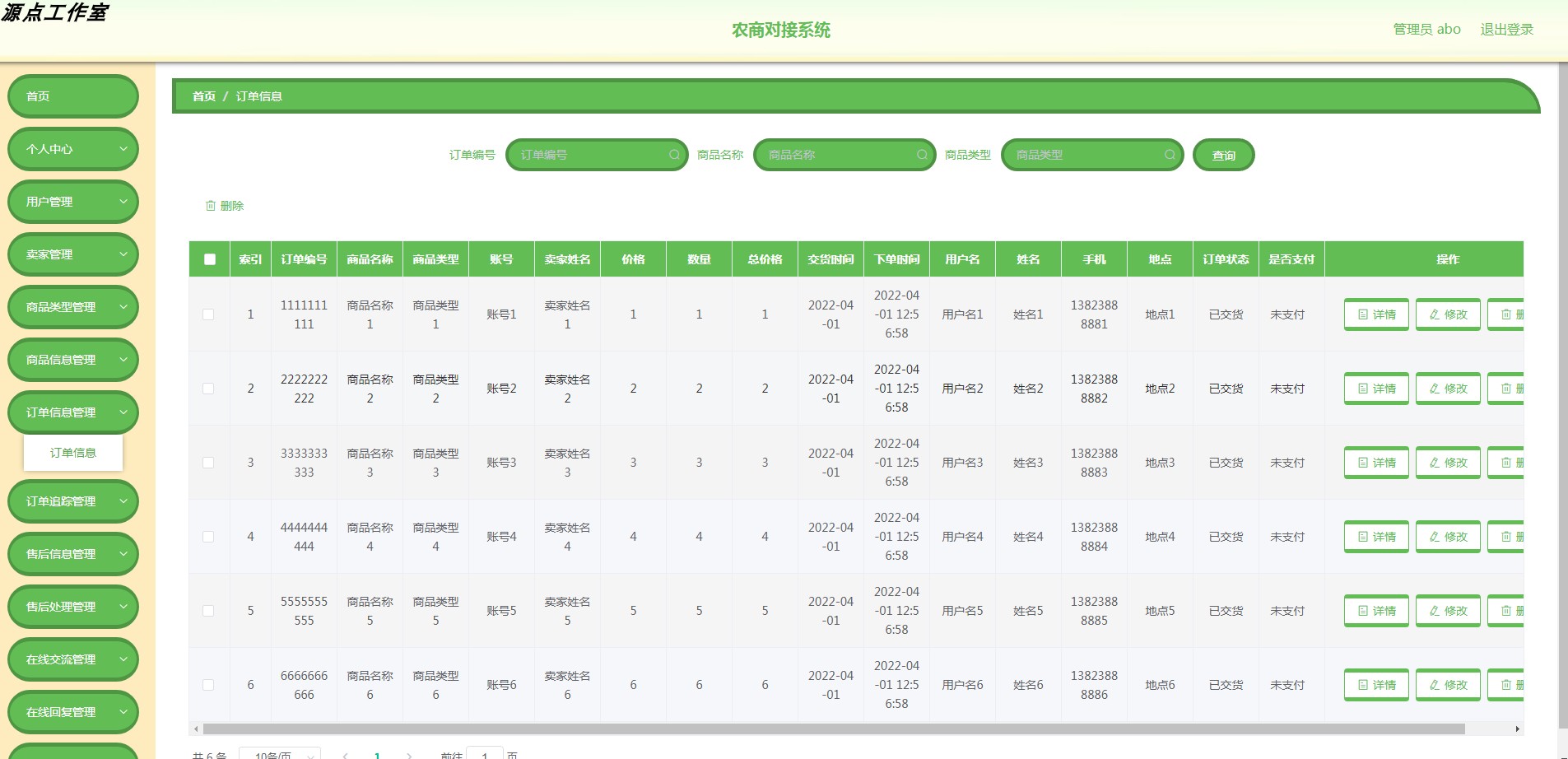1568x759 pixels.
Task: Check the checkbox for order 2222222222
Action: tap(208, 388)
